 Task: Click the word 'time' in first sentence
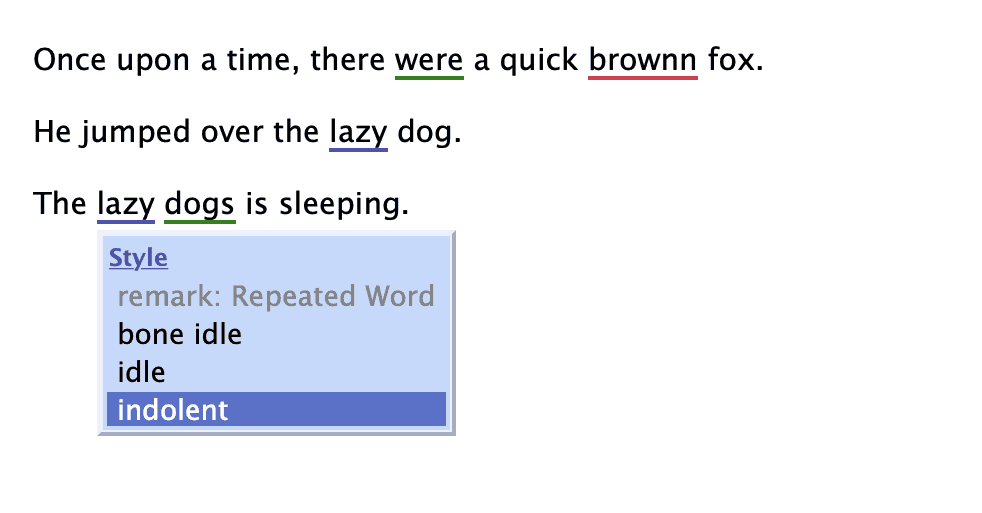pos(263,60)
